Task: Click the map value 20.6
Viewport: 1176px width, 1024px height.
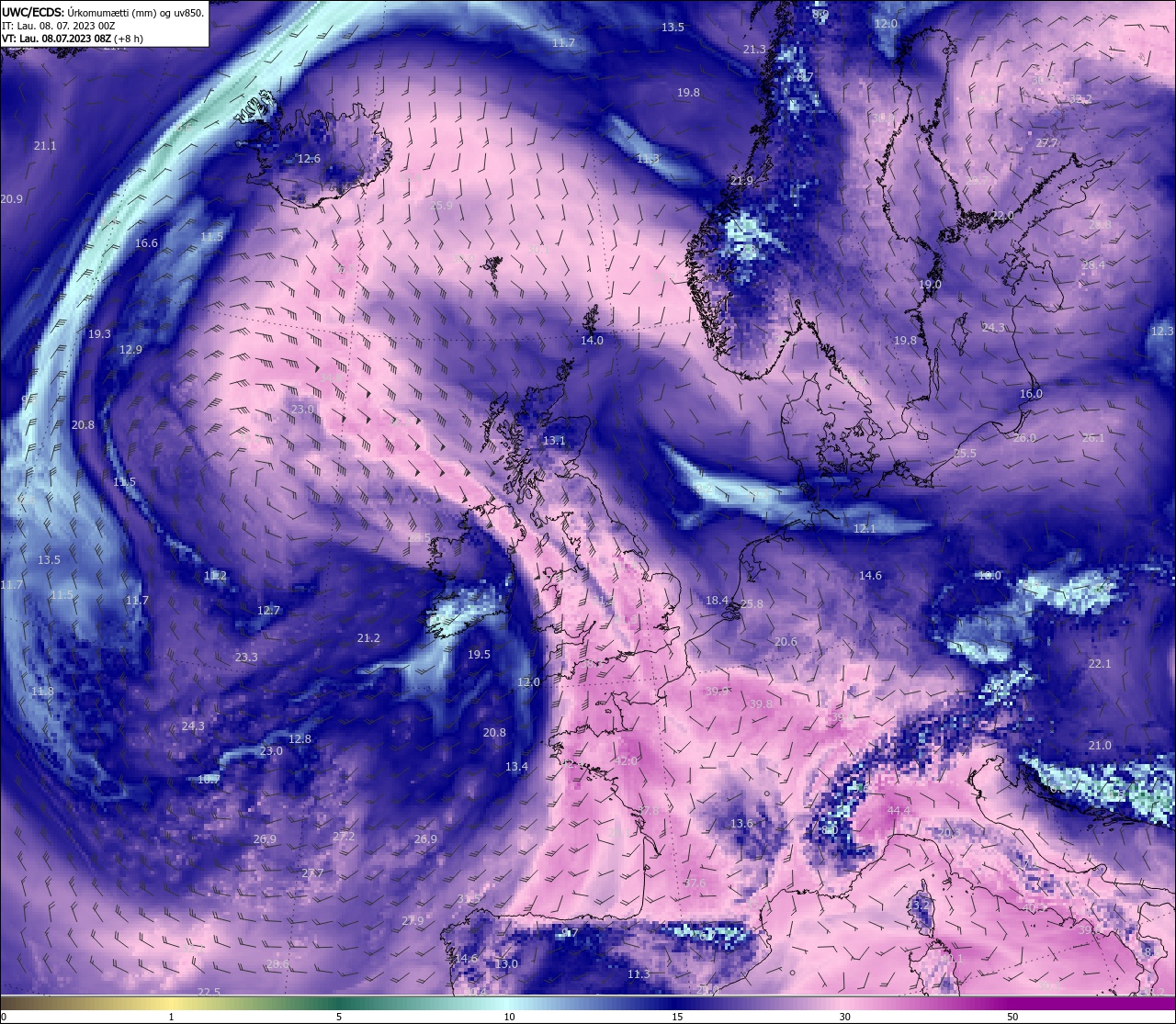Action: pyautogui.click(x=786, y=642)
